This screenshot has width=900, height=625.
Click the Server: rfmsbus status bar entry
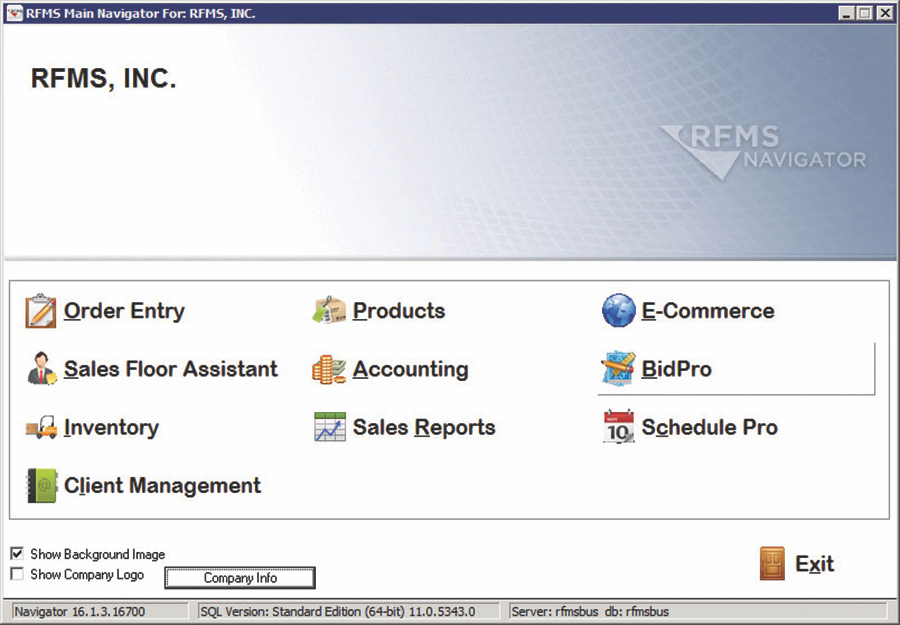tap(590, 612)
